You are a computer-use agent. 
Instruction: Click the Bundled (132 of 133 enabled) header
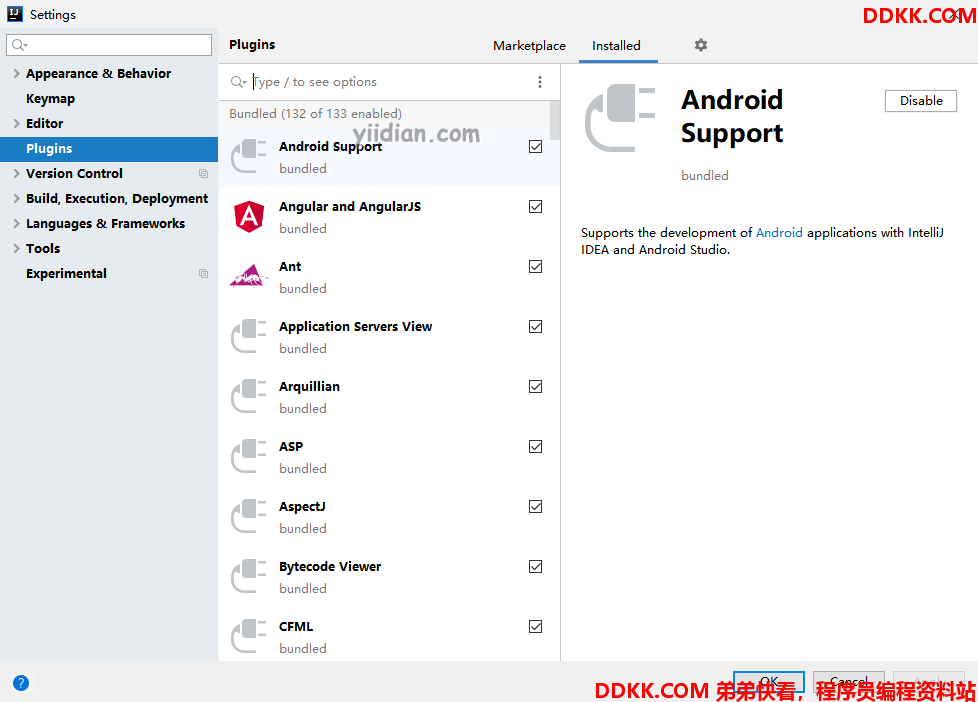[316, 114]
